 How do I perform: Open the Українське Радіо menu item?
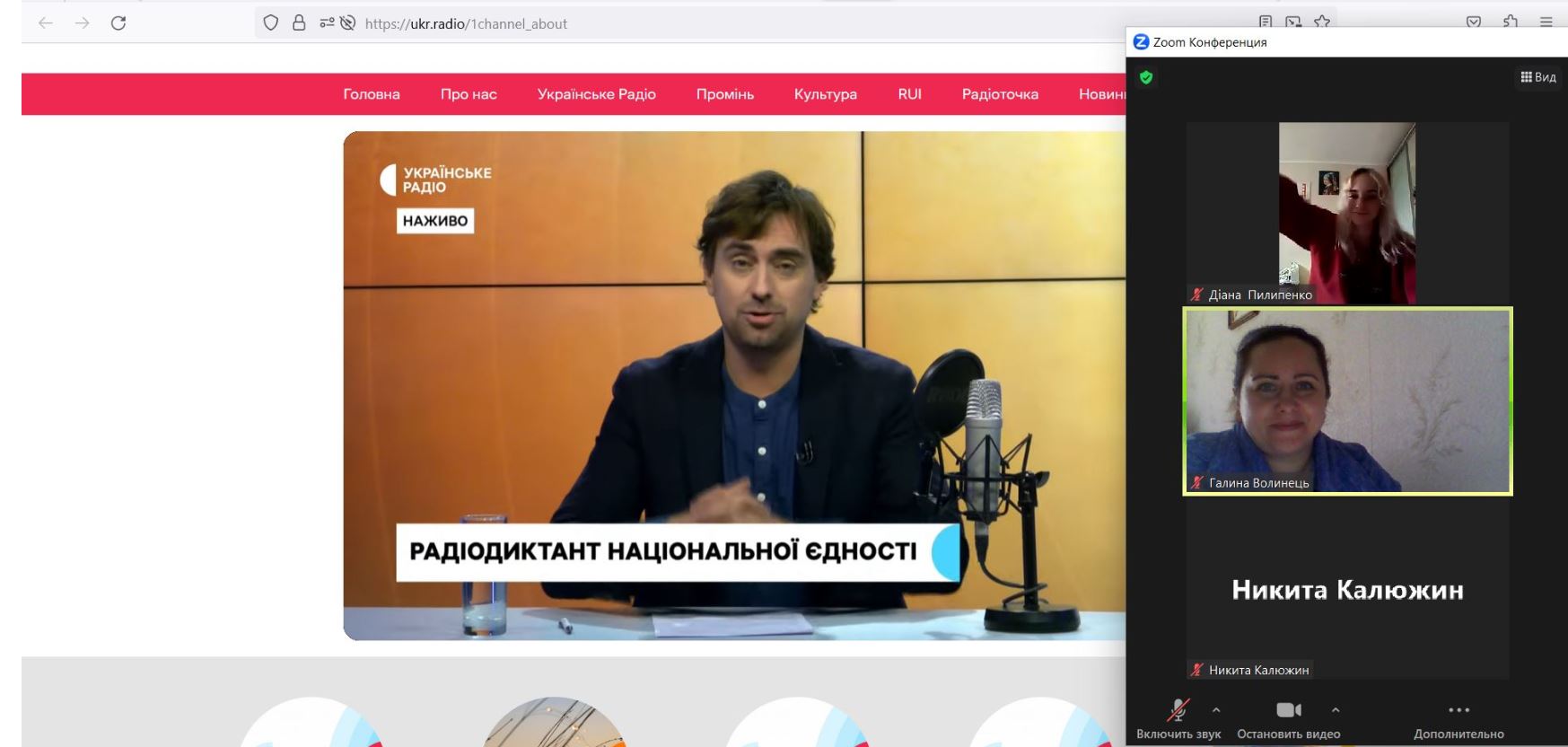[596, 94]
